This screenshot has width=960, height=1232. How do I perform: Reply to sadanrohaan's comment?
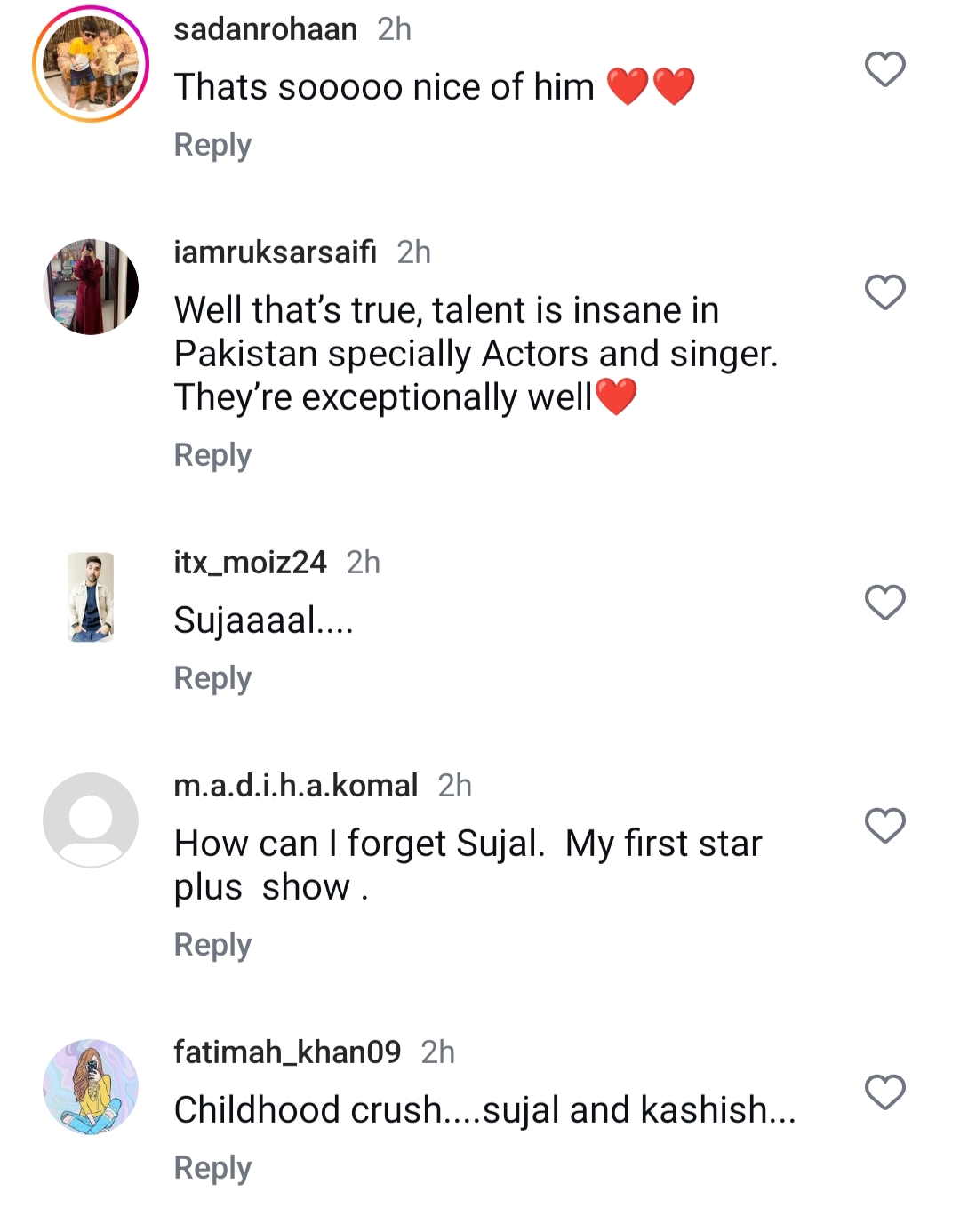pyautogui.click(x=212, y=145)
